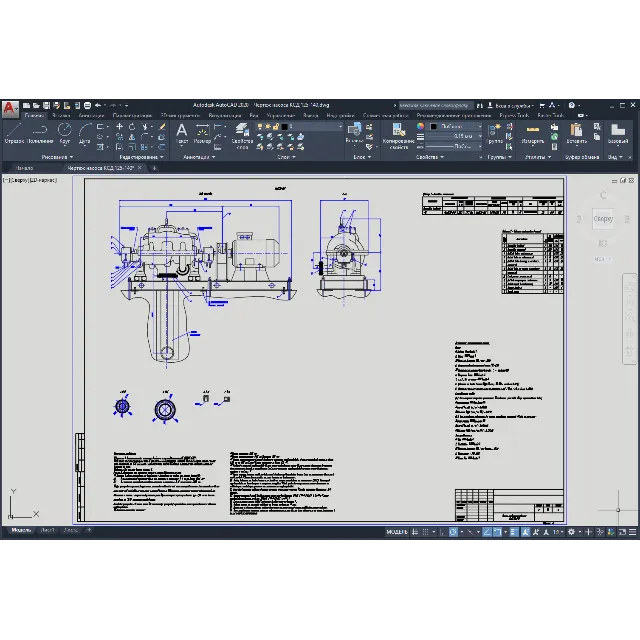The width and height of the screenshot is (640, 640).
Task: Switch to the Начало document tab
Action: point(24,168)
